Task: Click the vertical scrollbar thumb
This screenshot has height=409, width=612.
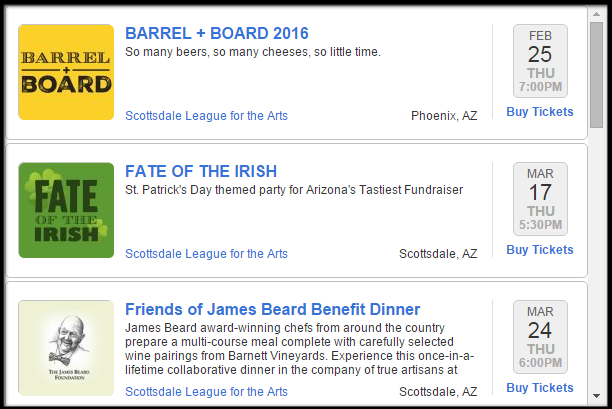Action: click(596, 75)
